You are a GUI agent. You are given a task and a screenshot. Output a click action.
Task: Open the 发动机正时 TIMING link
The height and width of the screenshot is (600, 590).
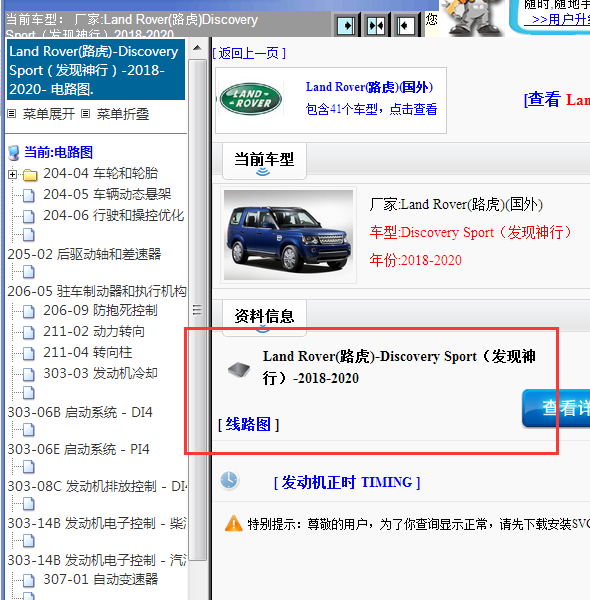(x=347, y=483)
